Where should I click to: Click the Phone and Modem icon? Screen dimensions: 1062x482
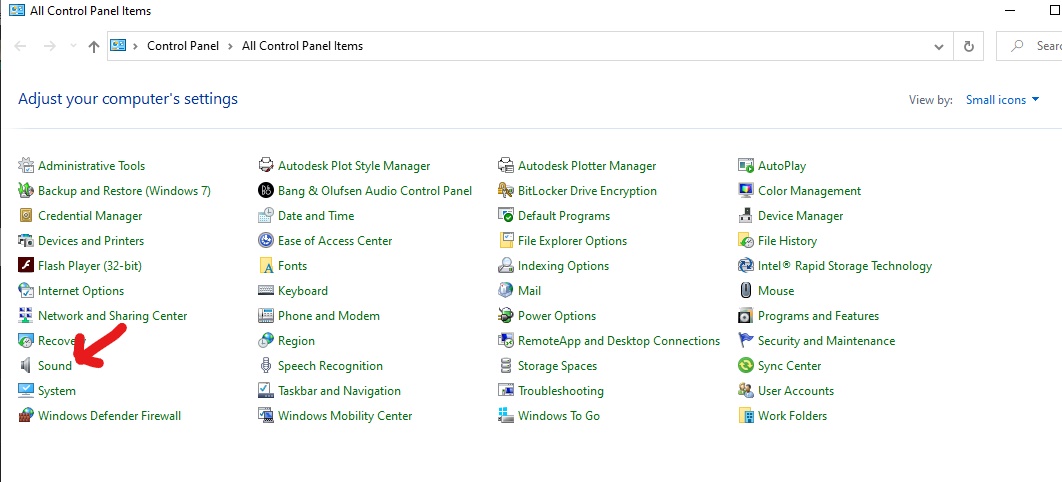point(266,316)
